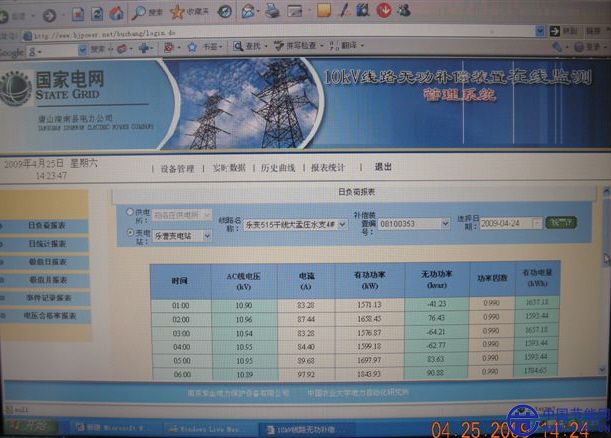Open the 设备管理 menu

pos(177,168)
